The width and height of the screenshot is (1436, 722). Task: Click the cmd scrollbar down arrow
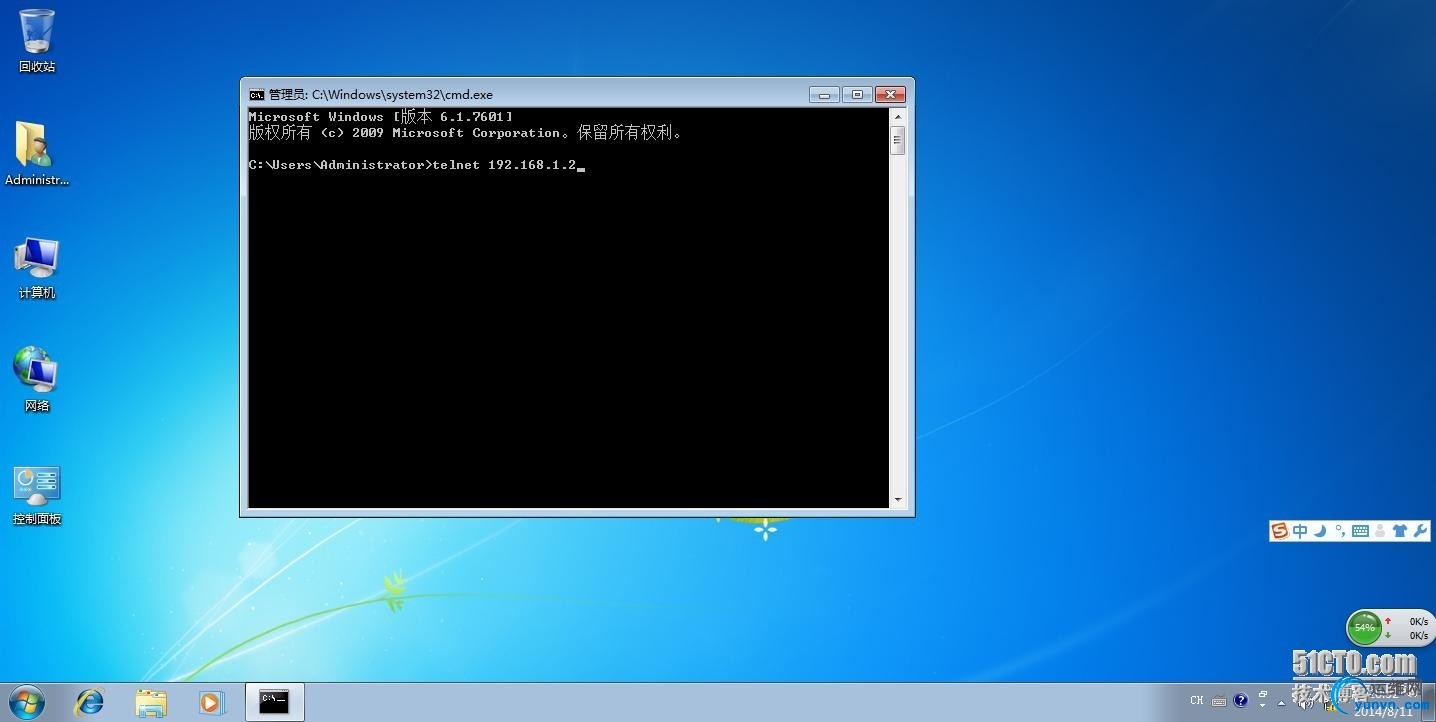(x=898, y=500)
